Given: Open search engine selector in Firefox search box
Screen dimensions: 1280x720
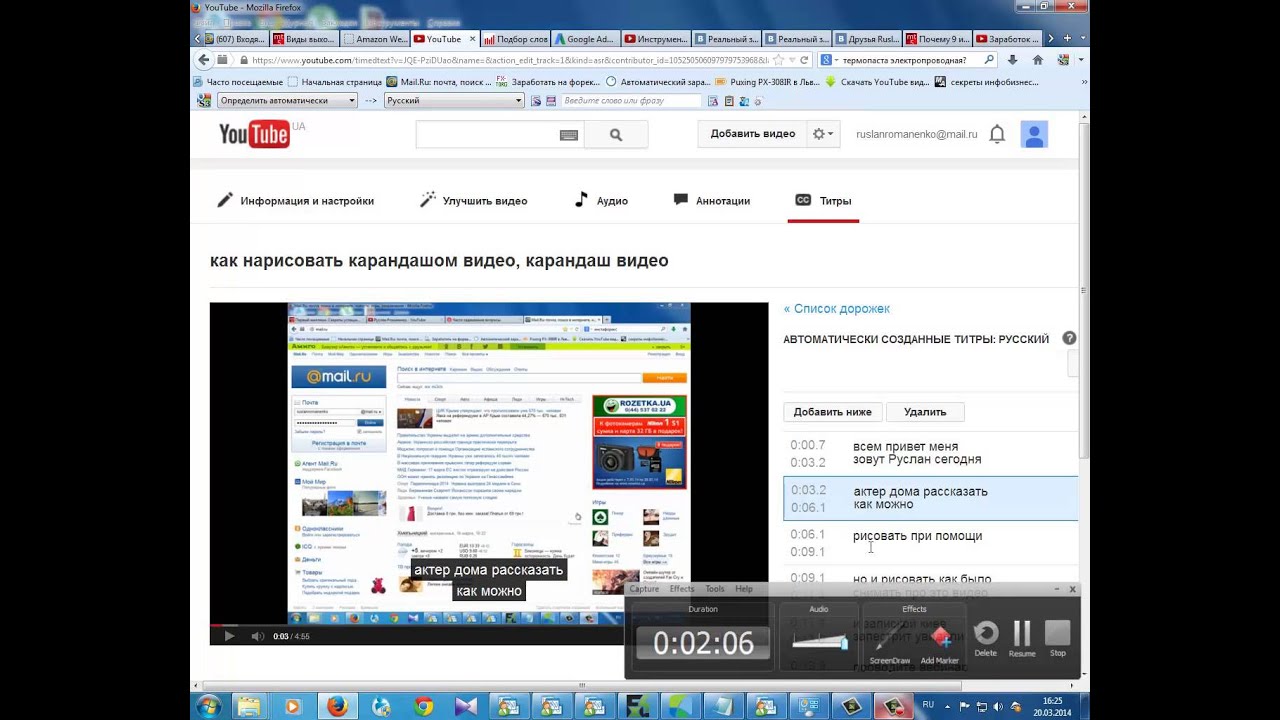Looking at the screenshot, I should (x=828, y=60).
